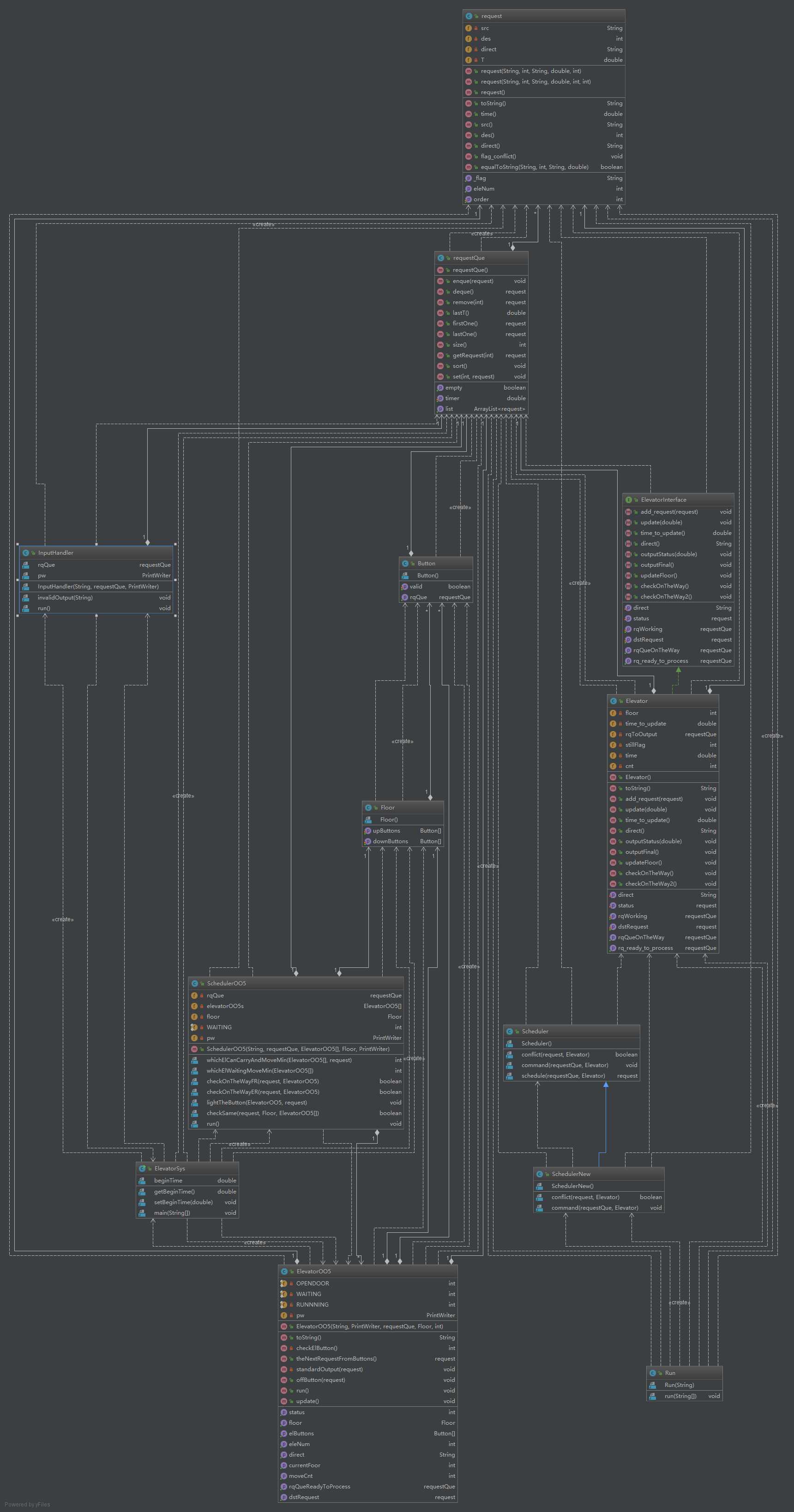Click the property icon beside eleNum in request
The image size is (794, 1512).
[468, 189]
